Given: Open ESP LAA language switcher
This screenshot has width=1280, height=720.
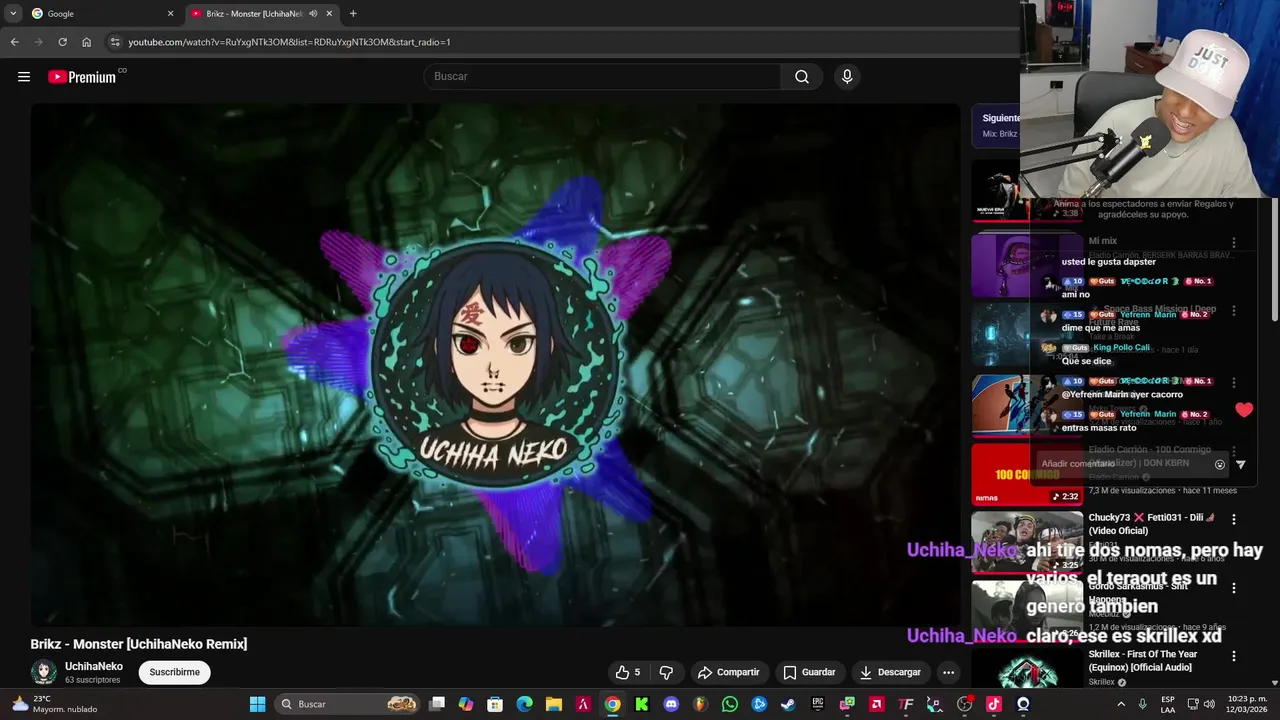Looking at the screenshot, I should (x=1168, y=704).
